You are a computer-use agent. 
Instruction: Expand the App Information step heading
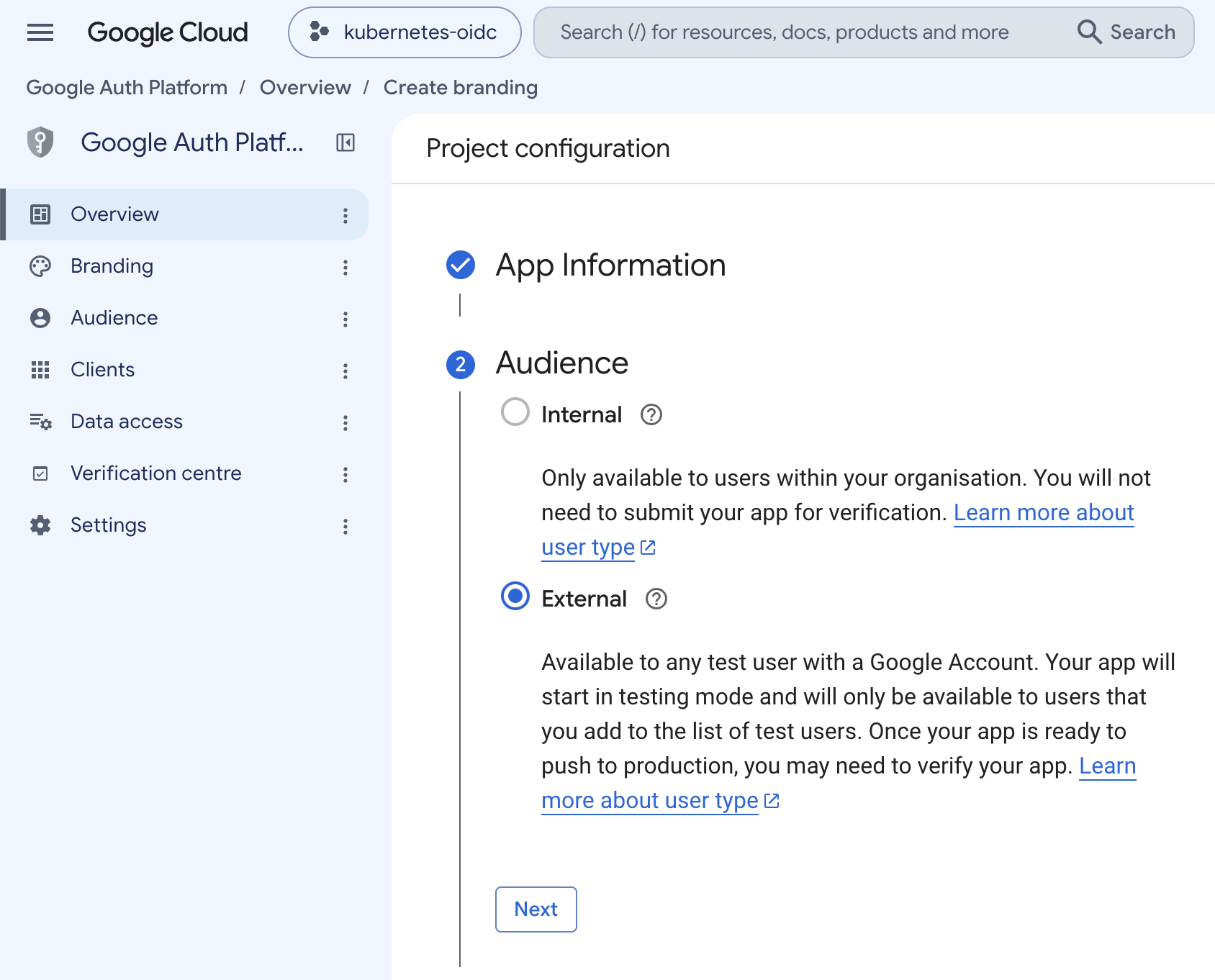(x=610, y=265)
